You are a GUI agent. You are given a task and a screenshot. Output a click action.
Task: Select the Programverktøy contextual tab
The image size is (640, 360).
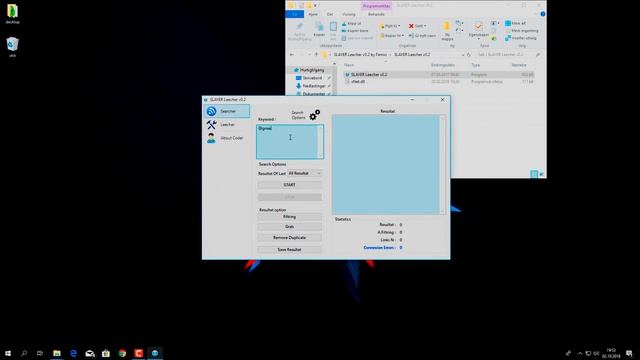coord(376,6)
